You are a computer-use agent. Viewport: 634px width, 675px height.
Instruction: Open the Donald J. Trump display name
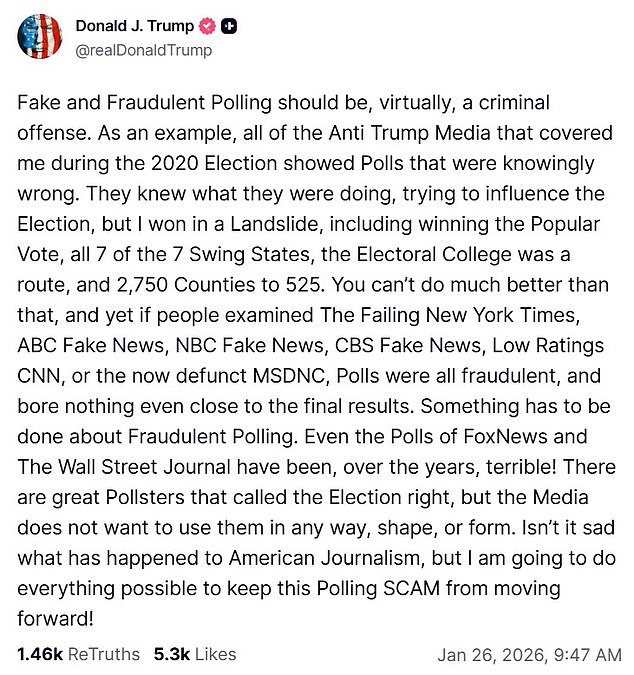[135, 27]
